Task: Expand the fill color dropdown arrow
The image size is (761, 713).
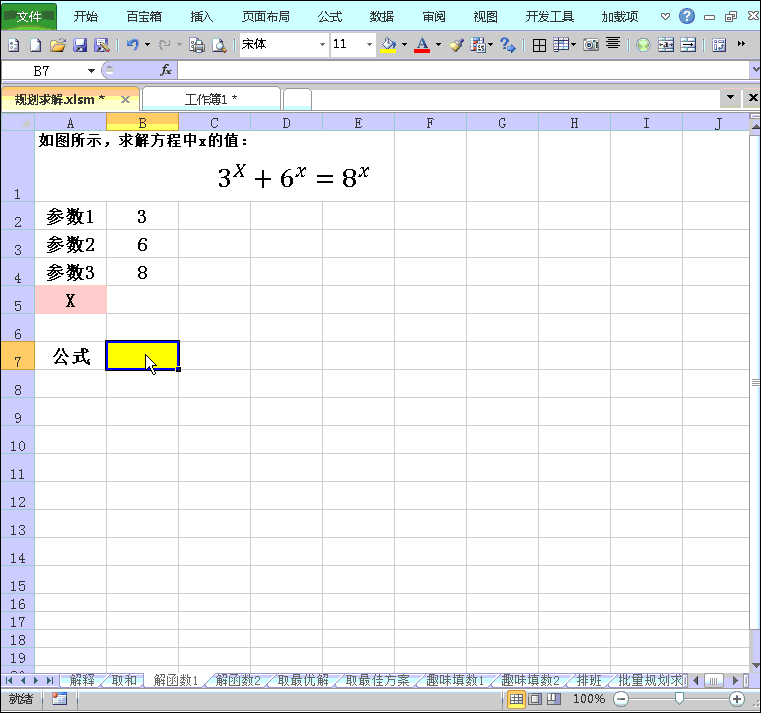Action: point(404,45)
